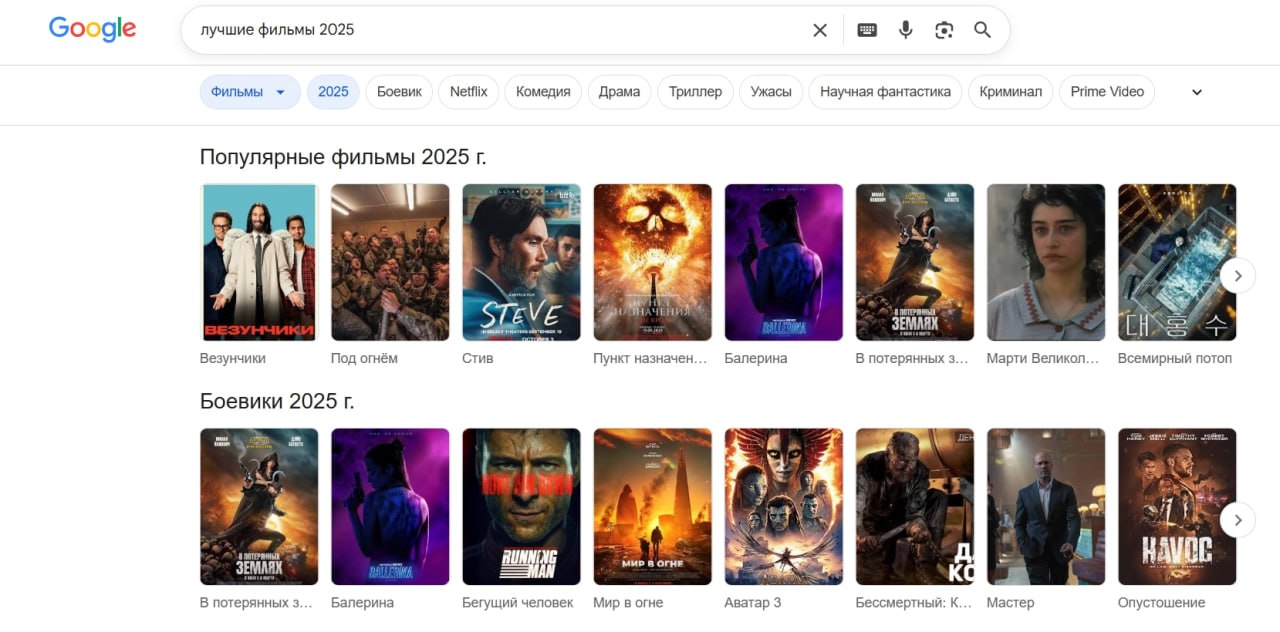
Task: Click the Везунчики title text
Action: coord(233,358)
